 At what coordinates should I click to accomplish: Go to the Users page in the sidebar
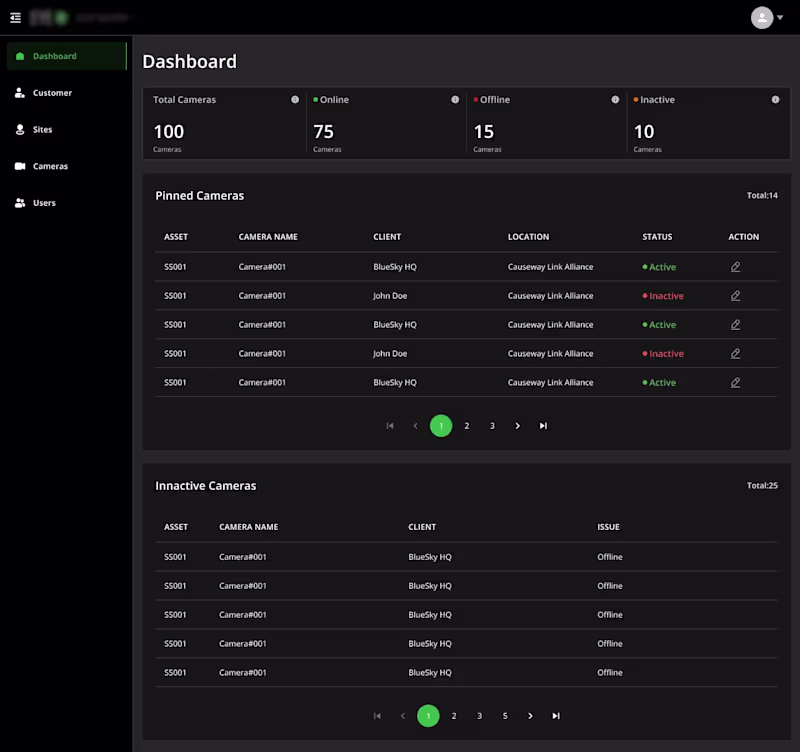(44, 203)
